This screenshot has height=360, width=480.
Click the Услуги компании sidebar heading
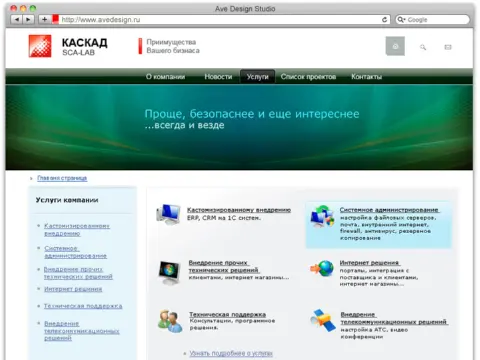point(67,200)
